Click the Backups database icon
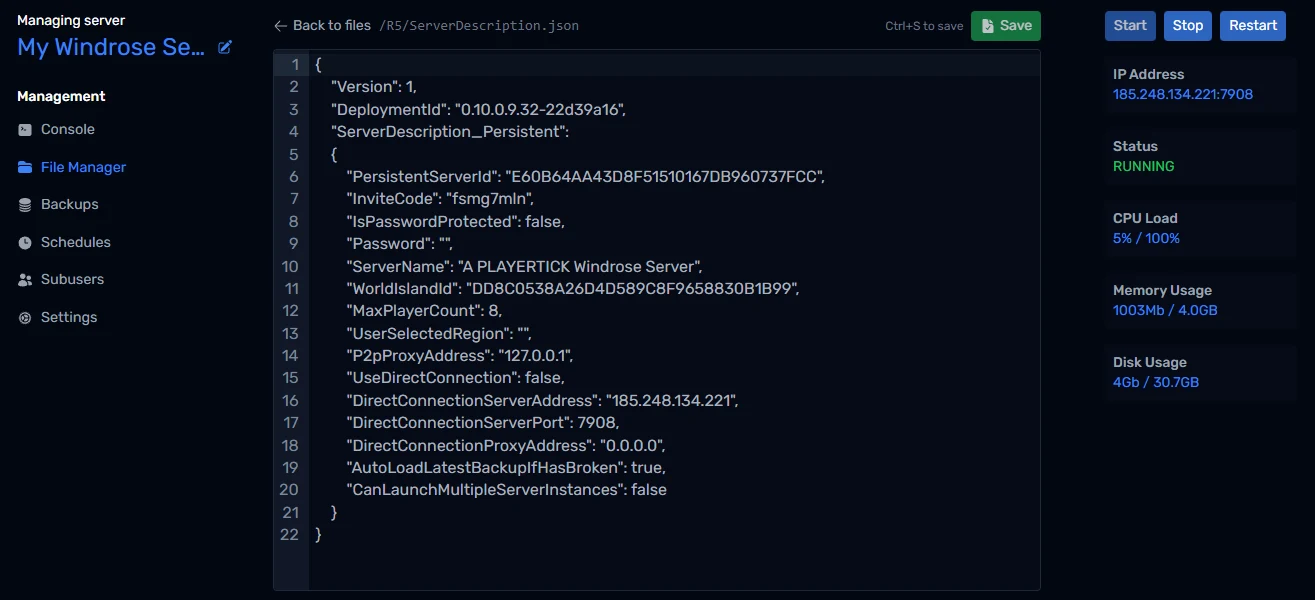 pyautogui.click(x=25, y=205)
